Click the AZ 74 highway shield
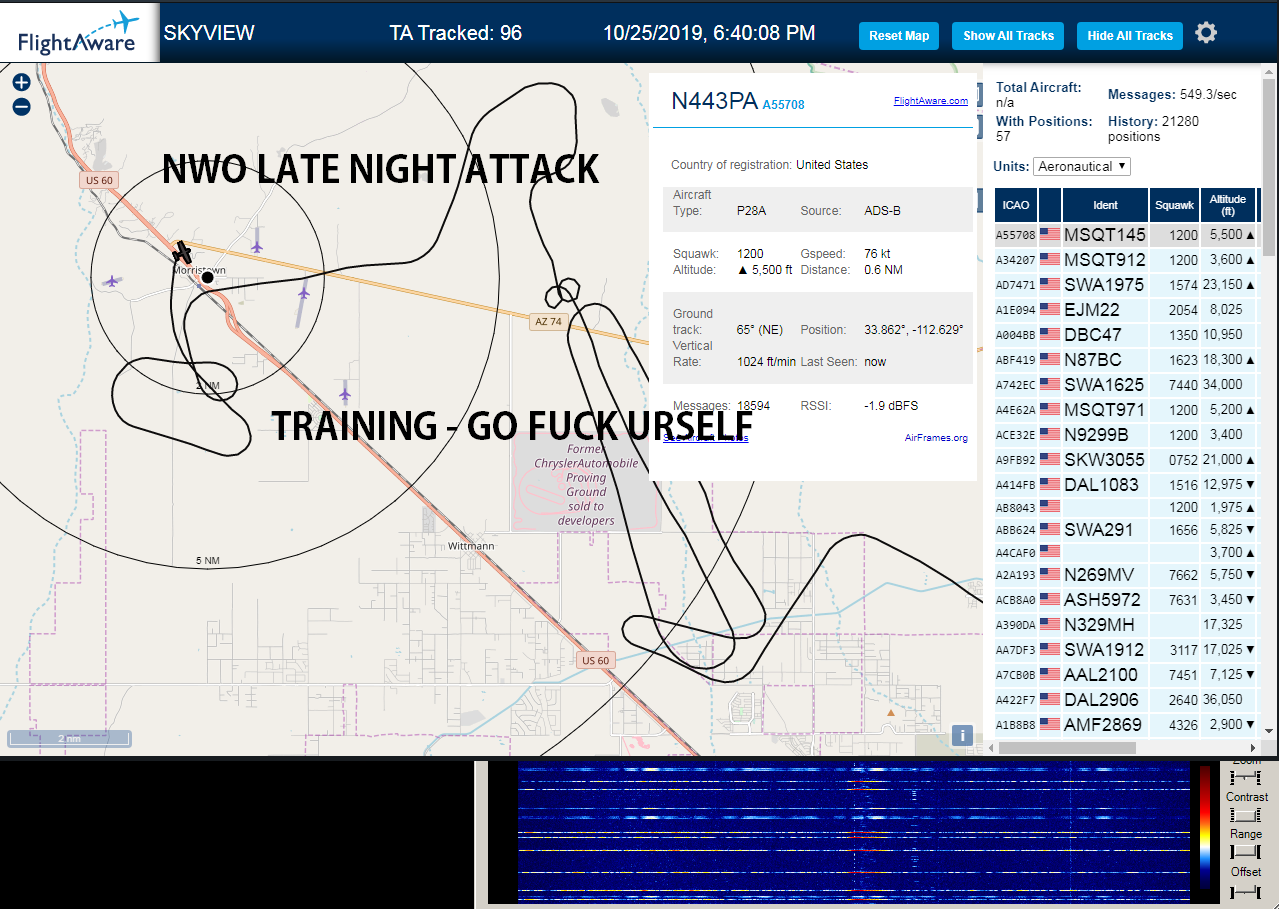The height and width of the screenshot is (909, 1279). point(548,321)
